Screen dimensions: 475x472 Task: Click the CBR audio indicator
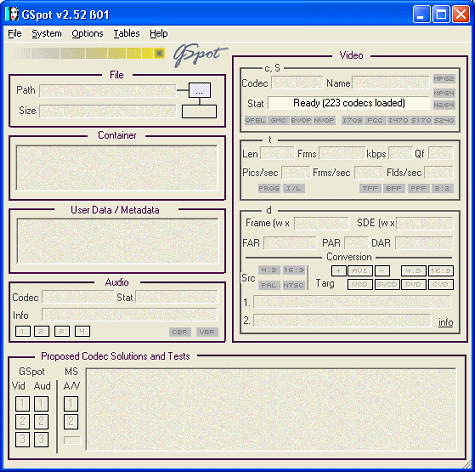pyautogui.click(x=180, y=332)
